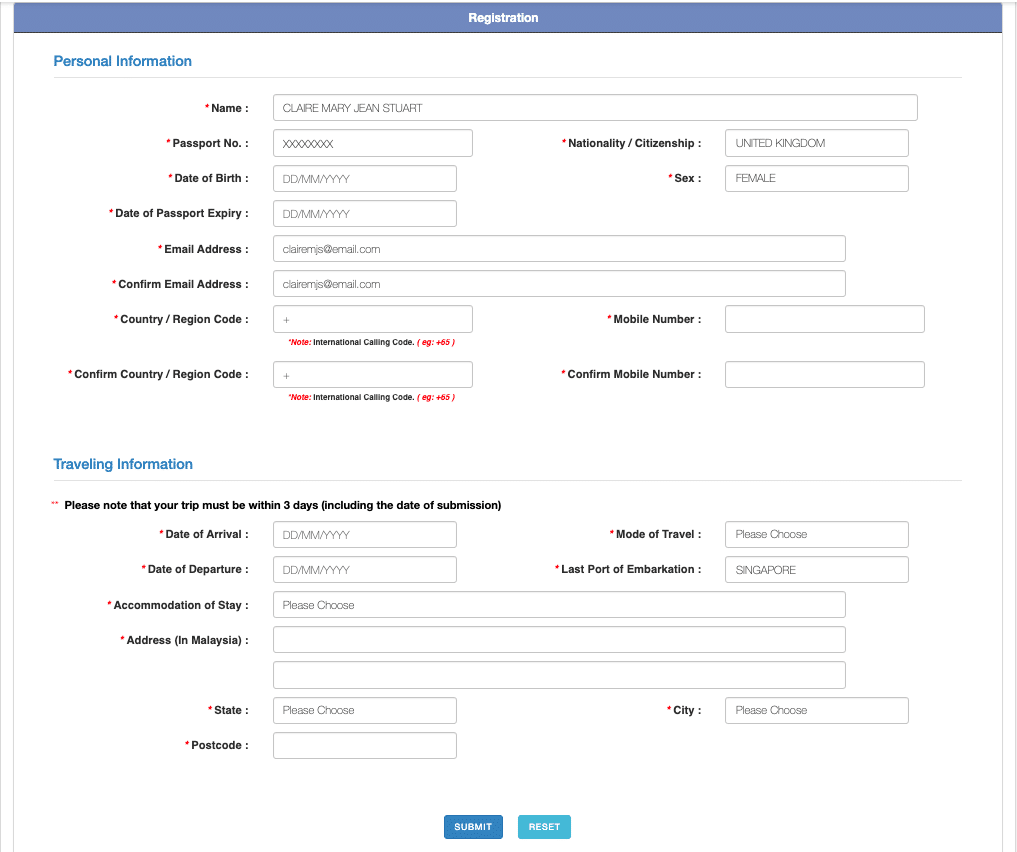This screenshot has height=852, width=1017.
Task: Click the Email Address field
Action: (559, 249)
